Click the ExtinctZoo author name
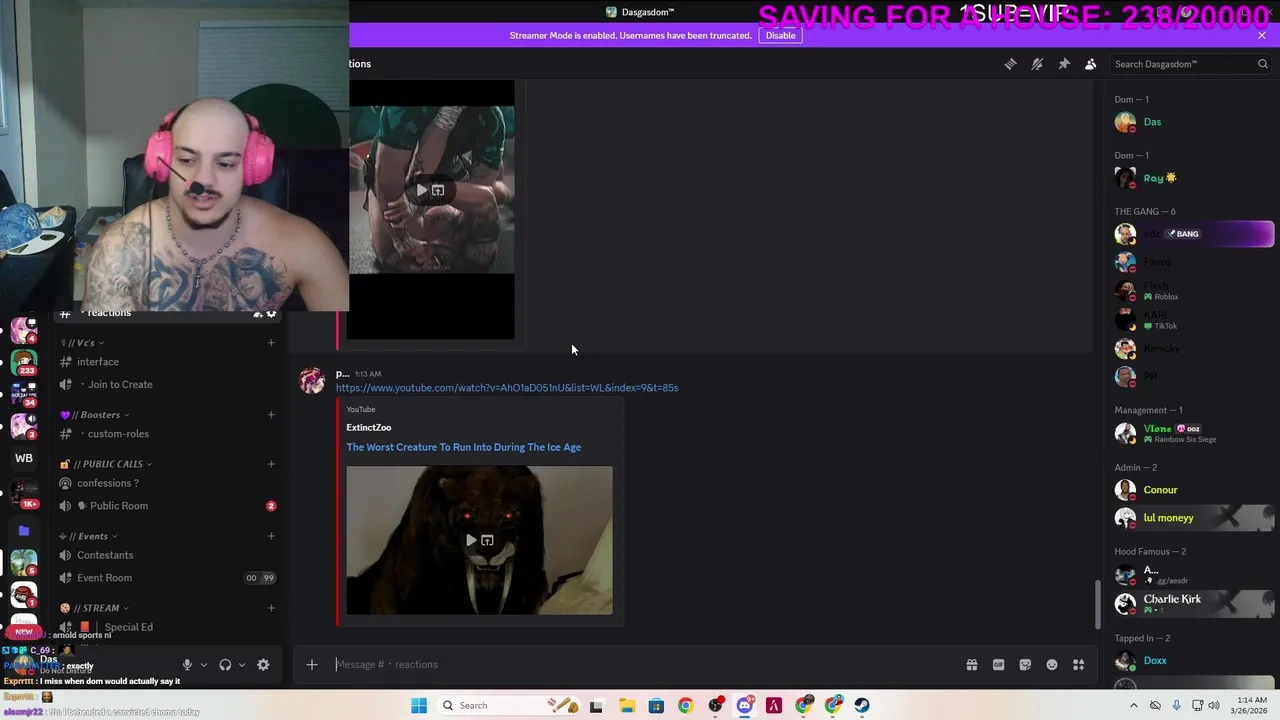 tap(369, 427)
